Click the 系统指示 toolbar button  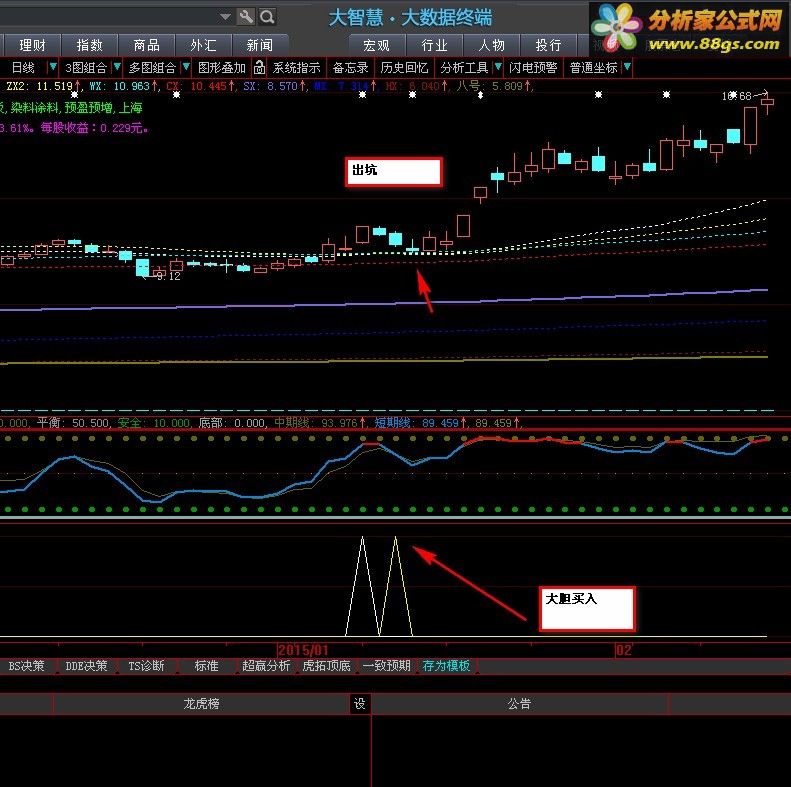pos(297,68)
